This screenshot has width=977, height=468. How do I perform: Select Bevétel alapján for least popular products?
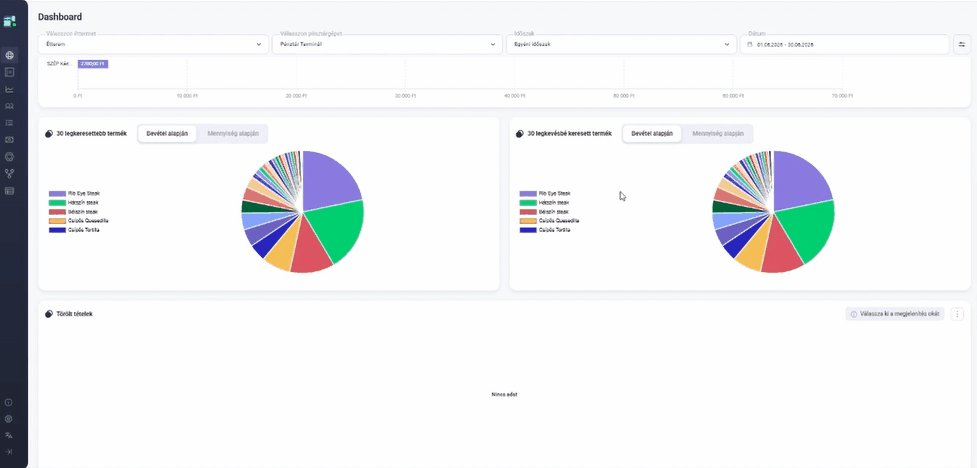pos(652,133)
